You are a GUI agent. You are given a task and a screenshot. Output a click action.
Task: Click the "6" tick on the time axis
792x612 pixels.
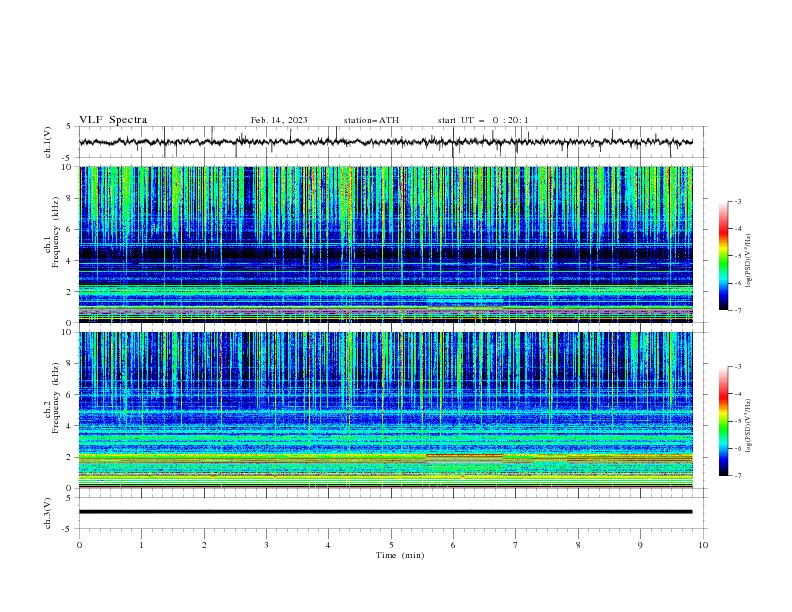coord(453,545)
